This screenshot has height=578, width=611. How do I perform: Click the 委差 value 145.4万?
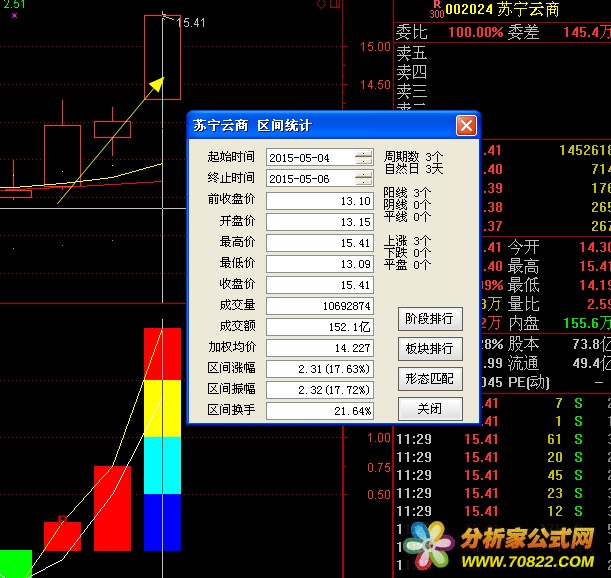(x=587, y=32)
